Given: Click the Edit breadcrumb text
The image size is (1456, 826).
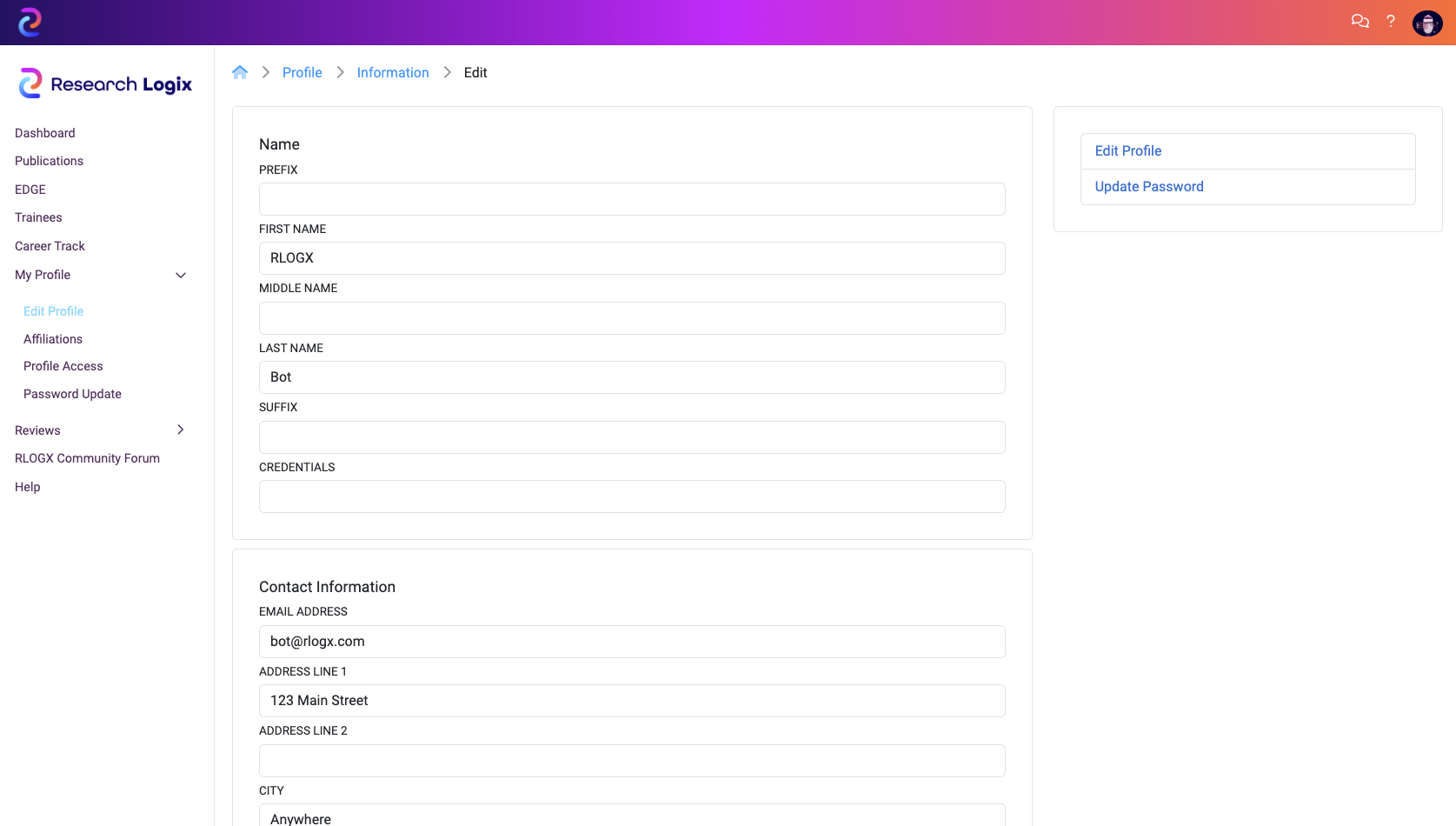Looking at the screenshot, I should [x=475, y=72].
